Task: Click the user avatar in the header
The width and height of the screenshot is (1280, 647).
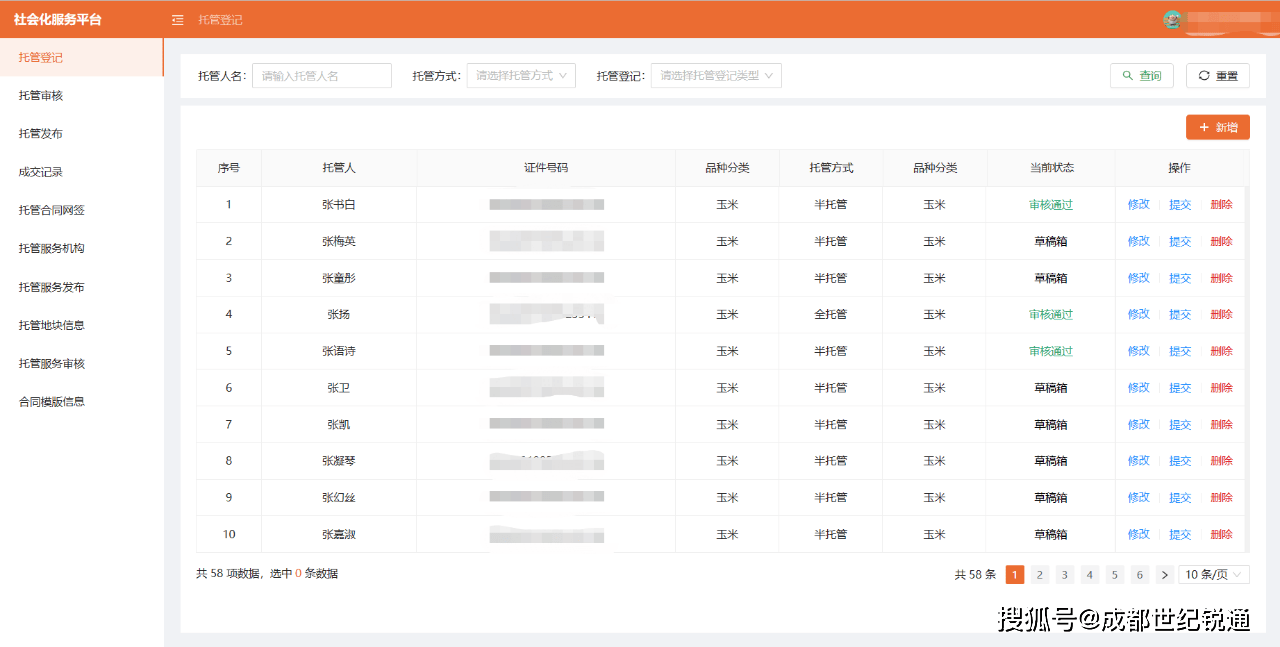Action: point(1172,19)
